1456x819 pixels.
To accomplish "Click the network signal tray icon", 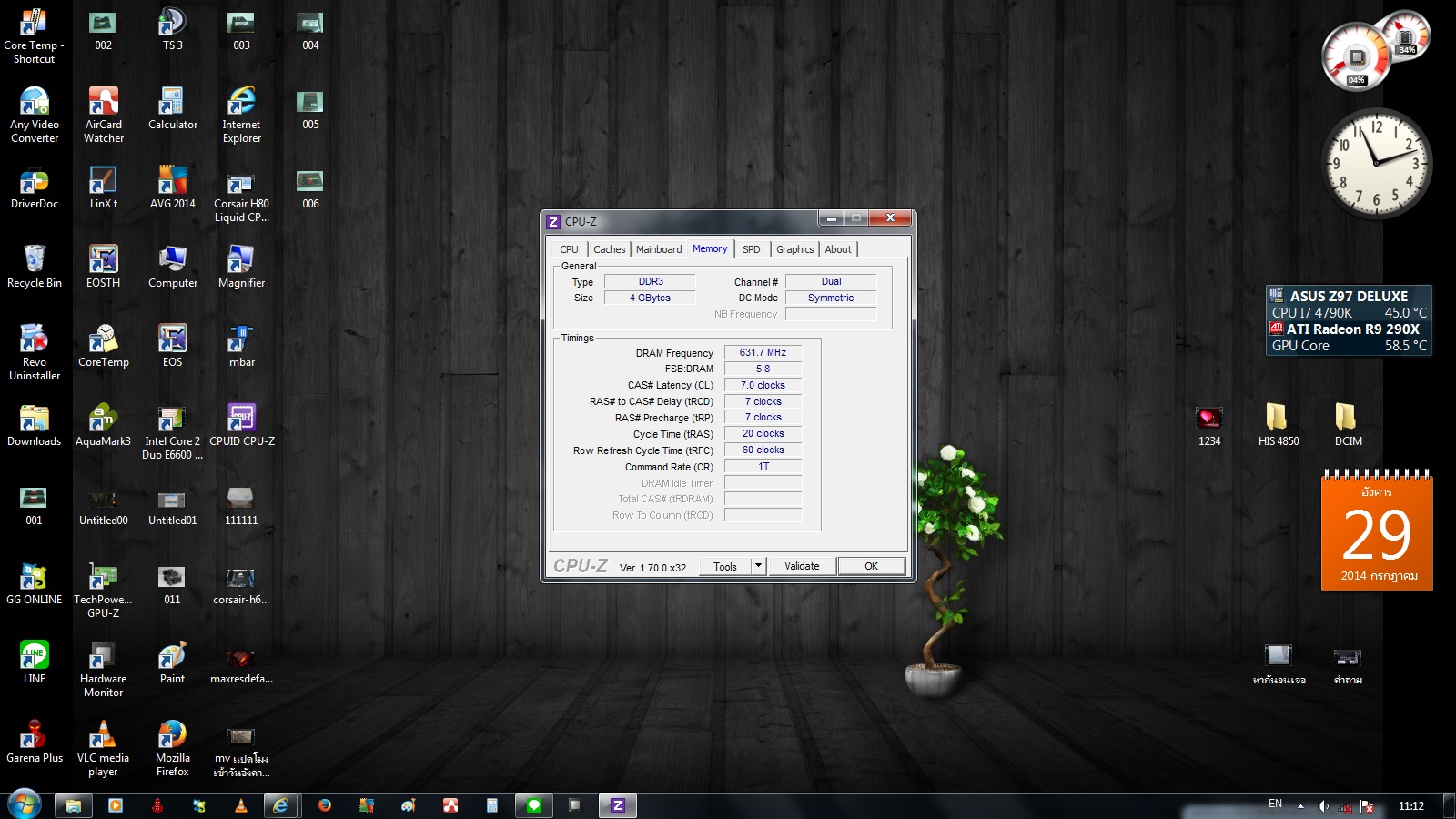I will click(1345, 806).
